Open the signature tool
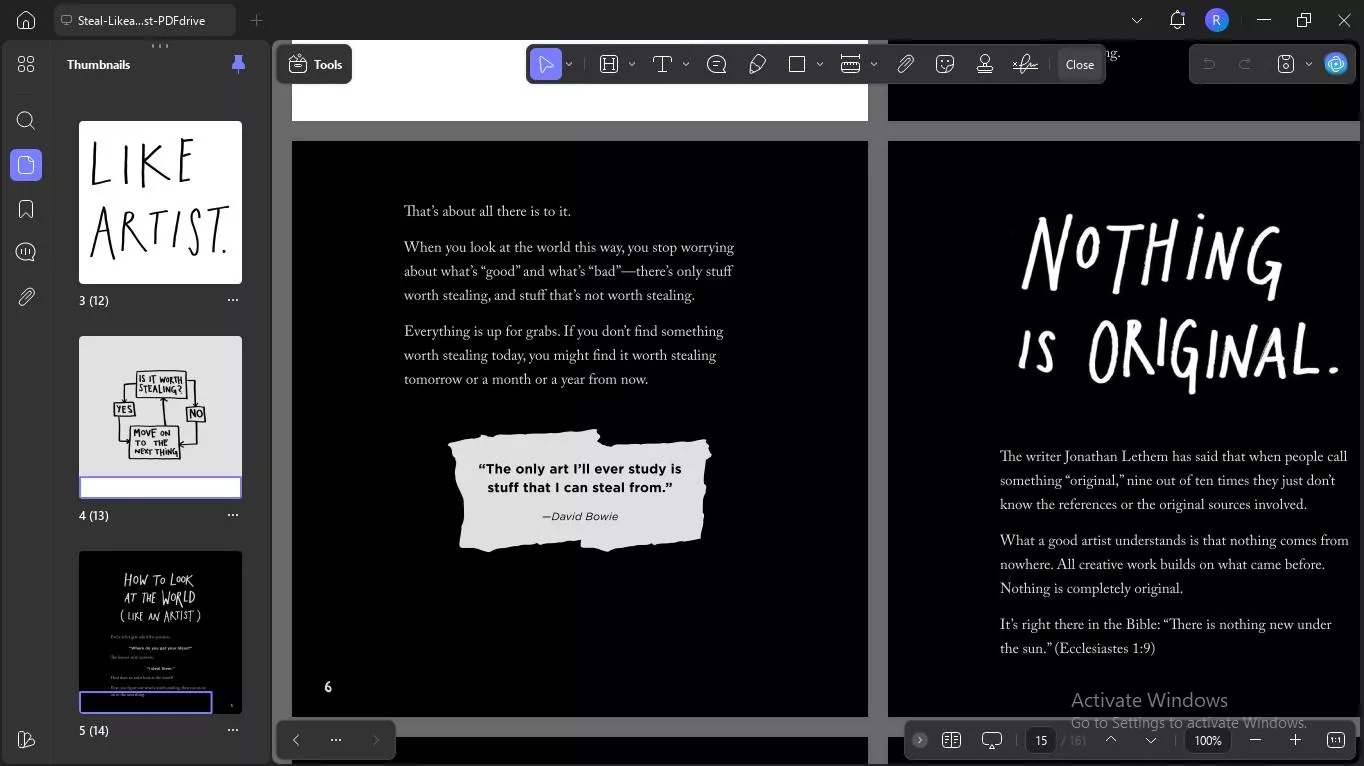Viewport: 1364px width, 766px height. (x=1024, y=65)
